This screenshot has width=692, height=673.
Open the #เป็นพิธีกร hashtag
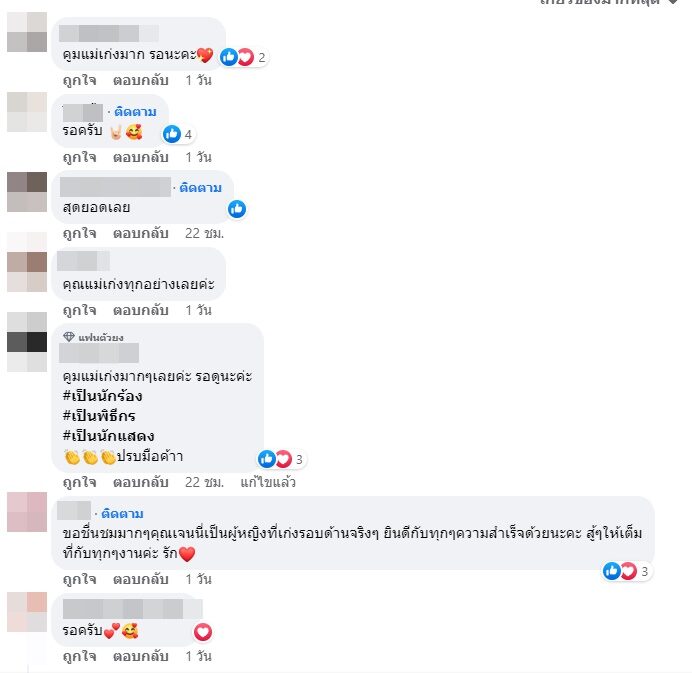[x=99, y=416]
